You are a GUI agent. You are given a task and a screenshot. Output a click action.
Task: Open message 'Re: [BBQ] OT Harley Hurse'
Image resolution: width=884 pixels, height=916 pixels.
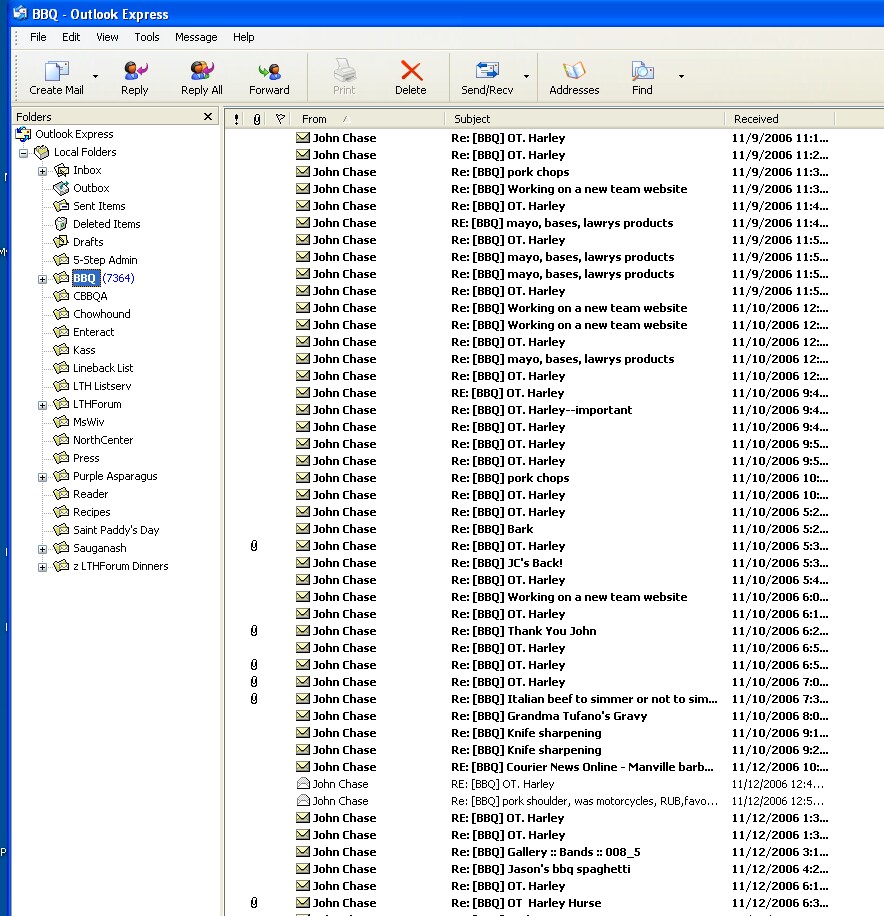(526, 903)
